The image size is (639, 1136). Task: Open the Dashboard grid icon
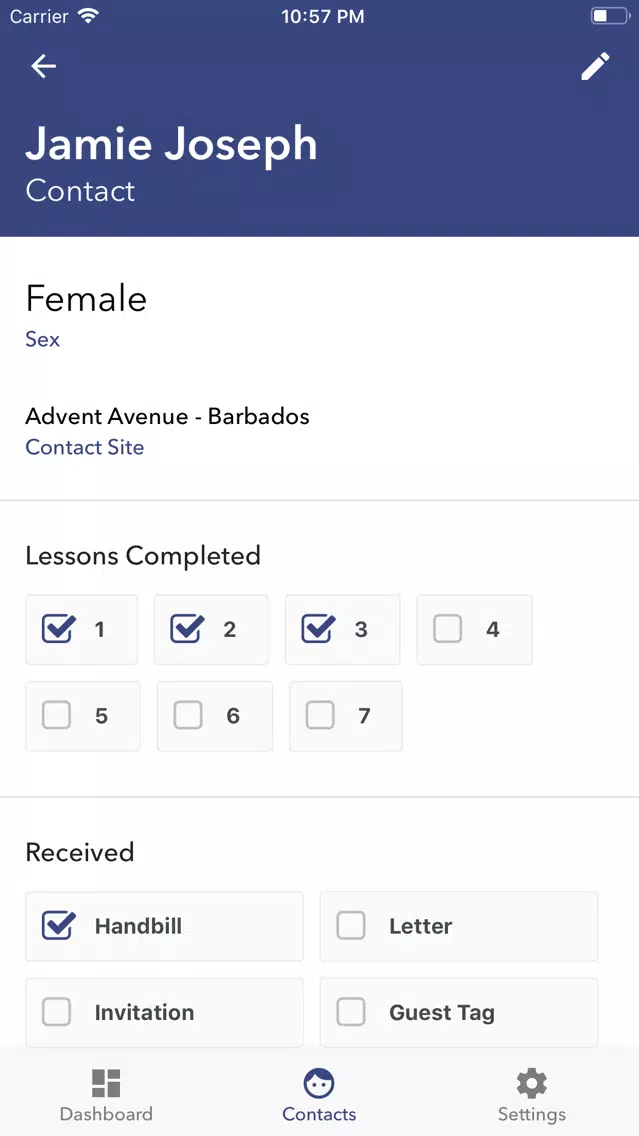pyautogui.click(x=106, y=1083)
